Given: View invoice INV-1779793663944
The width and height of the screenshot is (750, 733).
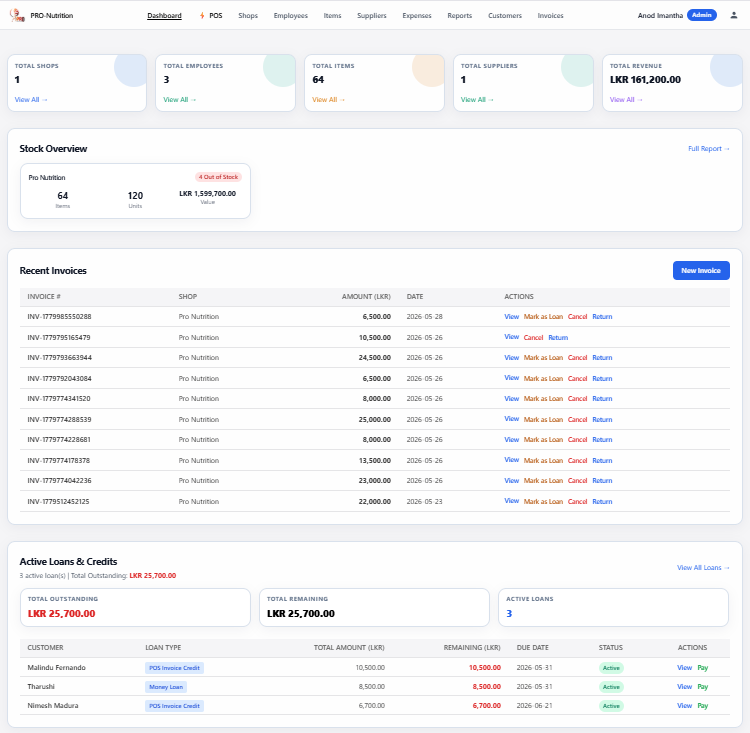Looking at the screenshot, I should click(511, 357).
